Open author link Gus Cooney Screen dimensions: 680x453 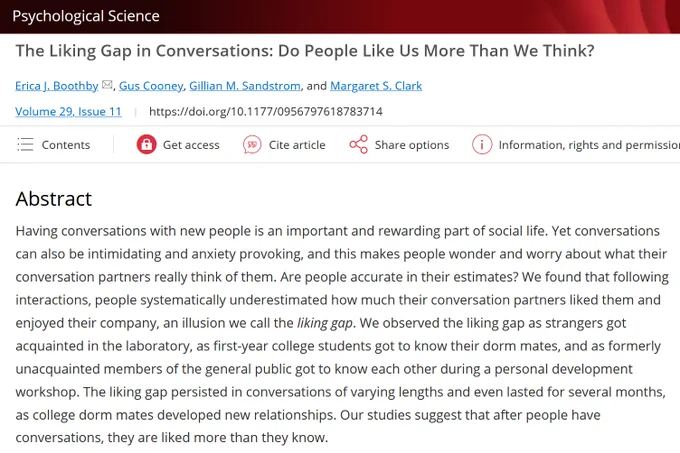pyautogui.click(x=151, y=86)
